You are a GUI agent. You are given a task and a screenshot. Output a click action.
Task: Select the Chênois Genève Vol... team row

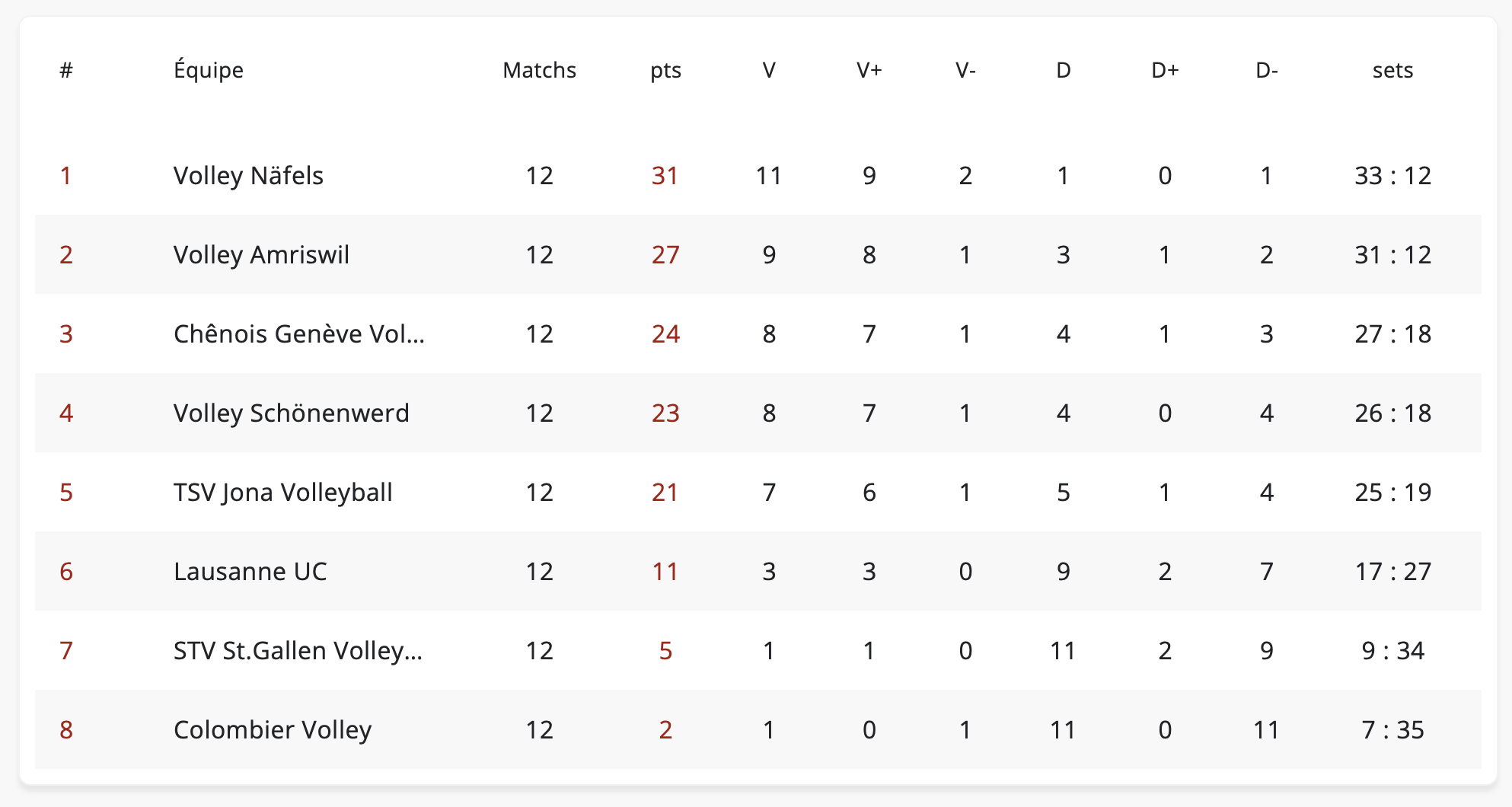pyautogui.click(x=298, y=334)
